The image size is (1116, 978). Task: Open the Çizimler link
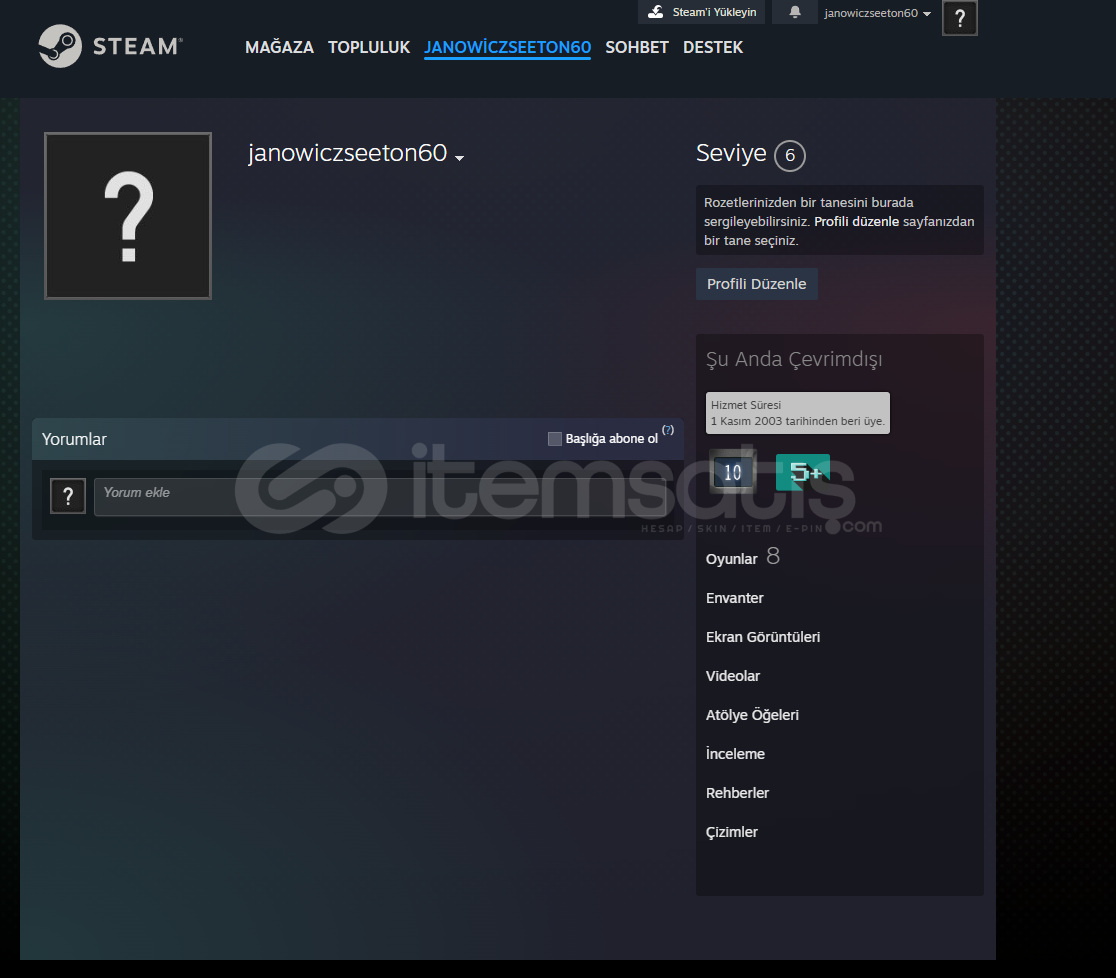[x=732, y=832]
